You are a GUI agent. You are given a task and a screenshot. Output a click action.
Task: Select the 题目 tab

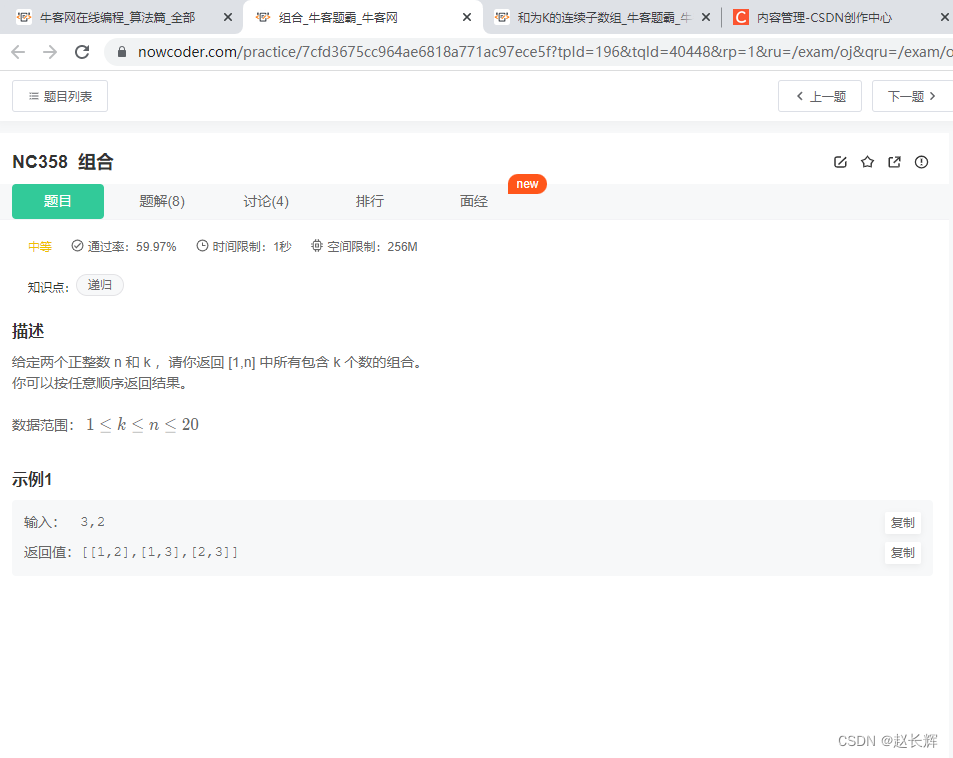point(57,201)
